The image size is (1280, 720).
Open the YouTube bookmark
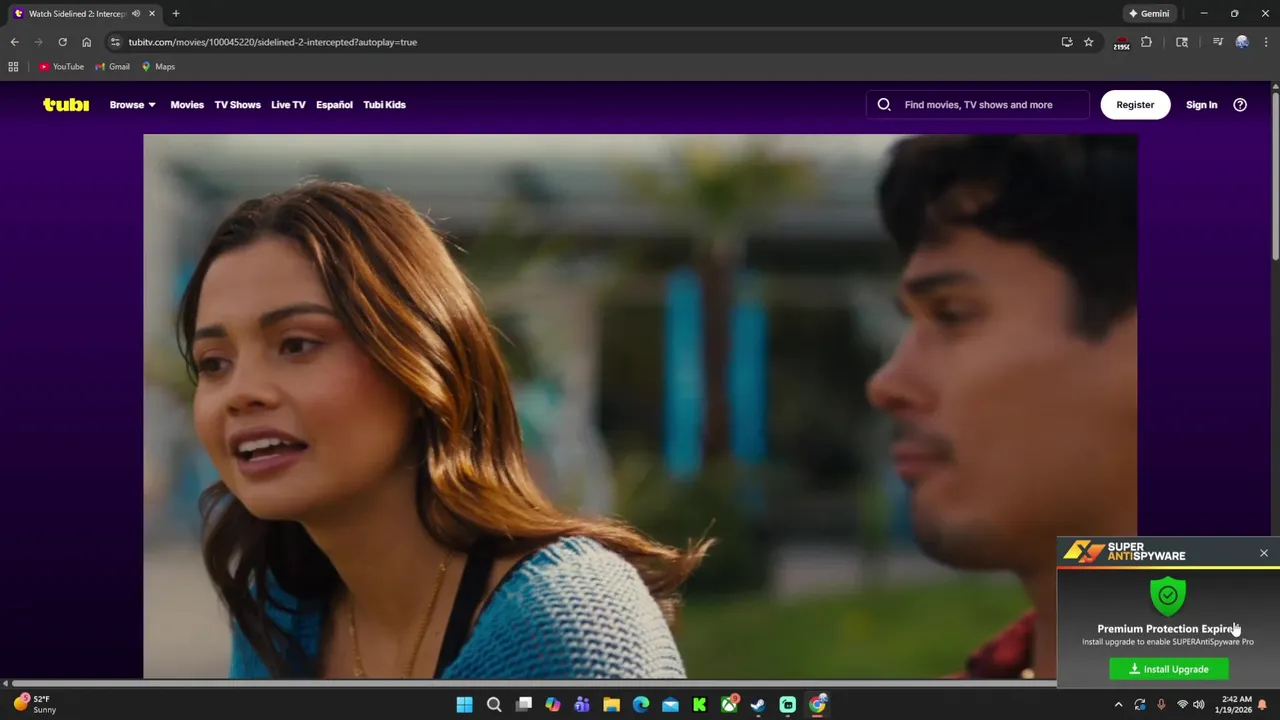coord(61,67)
